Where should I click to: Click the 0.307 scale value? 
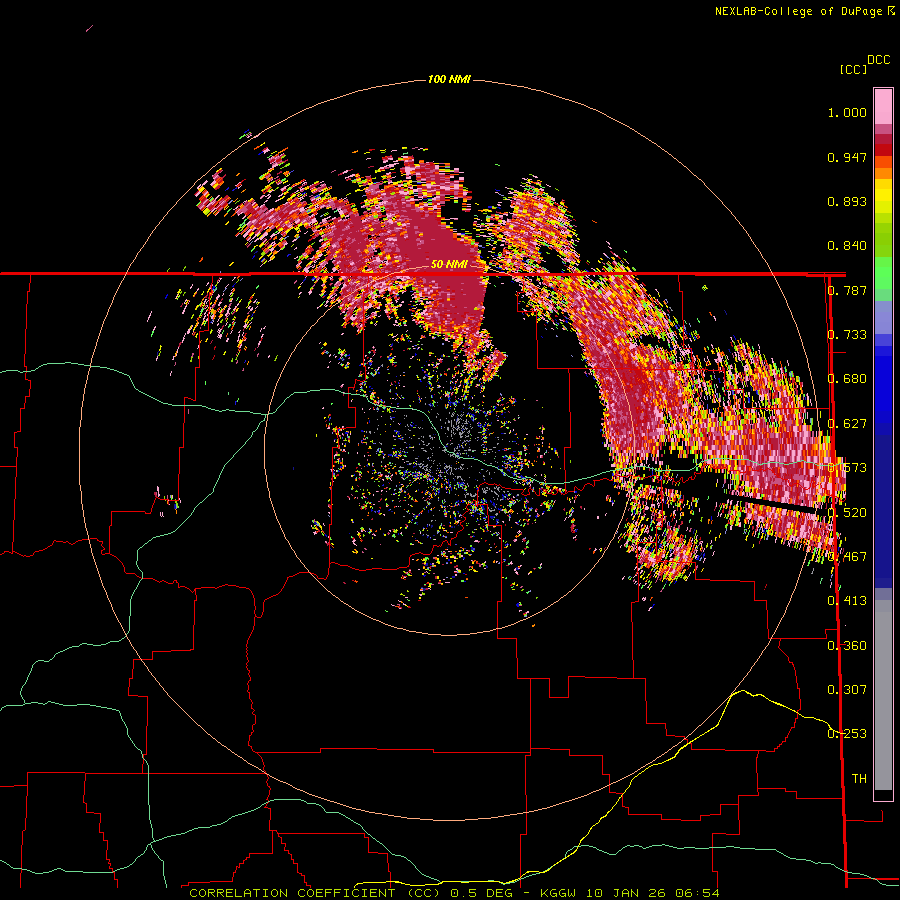pos(847,689)
